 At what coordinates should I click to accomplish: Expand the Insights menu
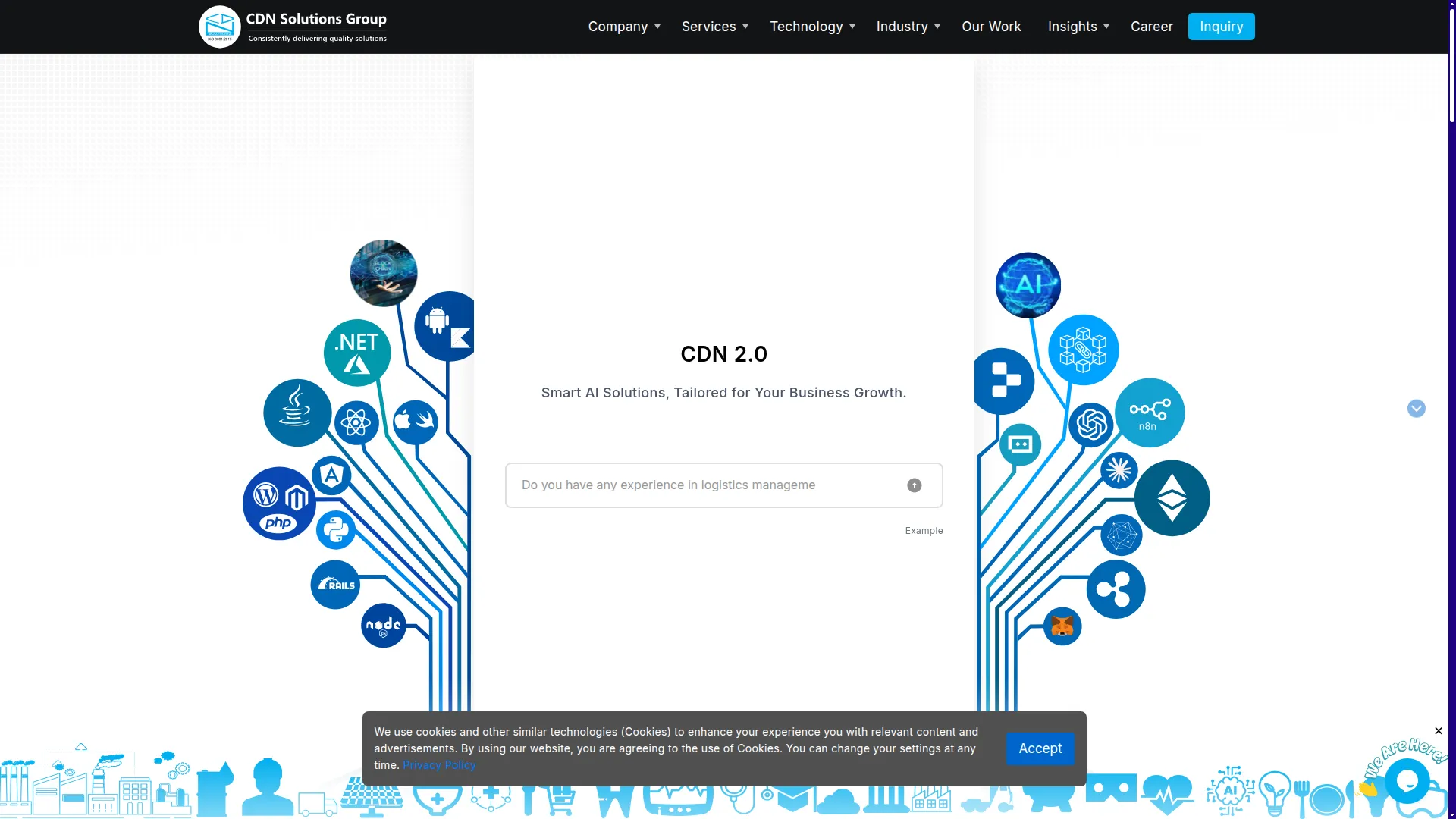(1079, 27)
